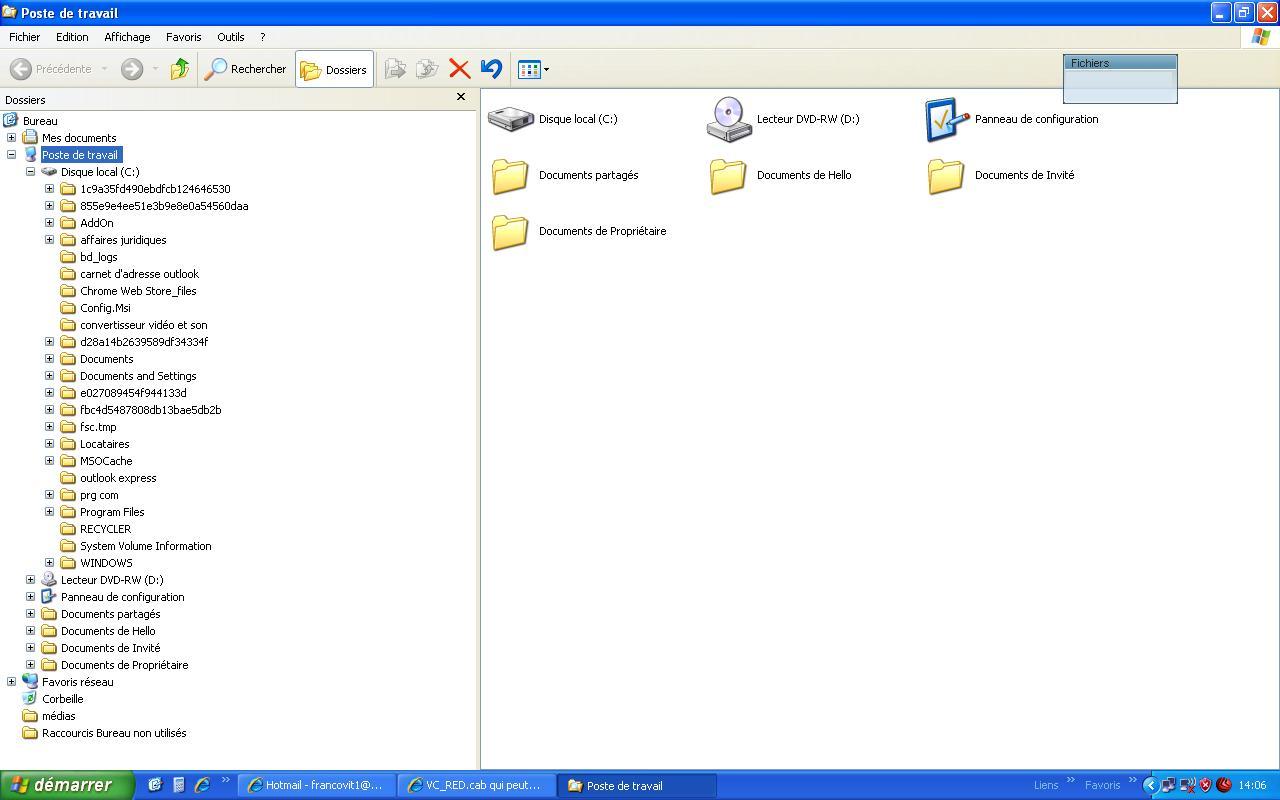Select the outlook express folder
The height and width of the screenshot is (800, 1280).
click(118, 478)
